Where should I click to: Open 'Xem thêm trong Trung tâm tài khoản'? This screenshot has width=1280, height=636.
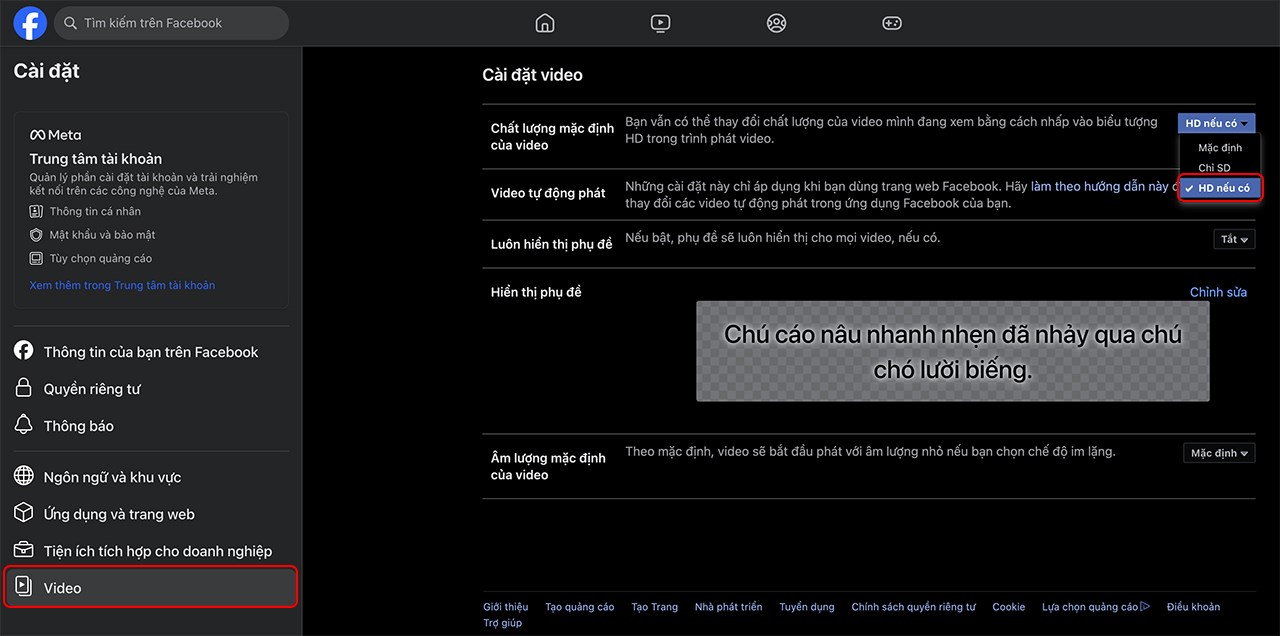coord(122,285)
